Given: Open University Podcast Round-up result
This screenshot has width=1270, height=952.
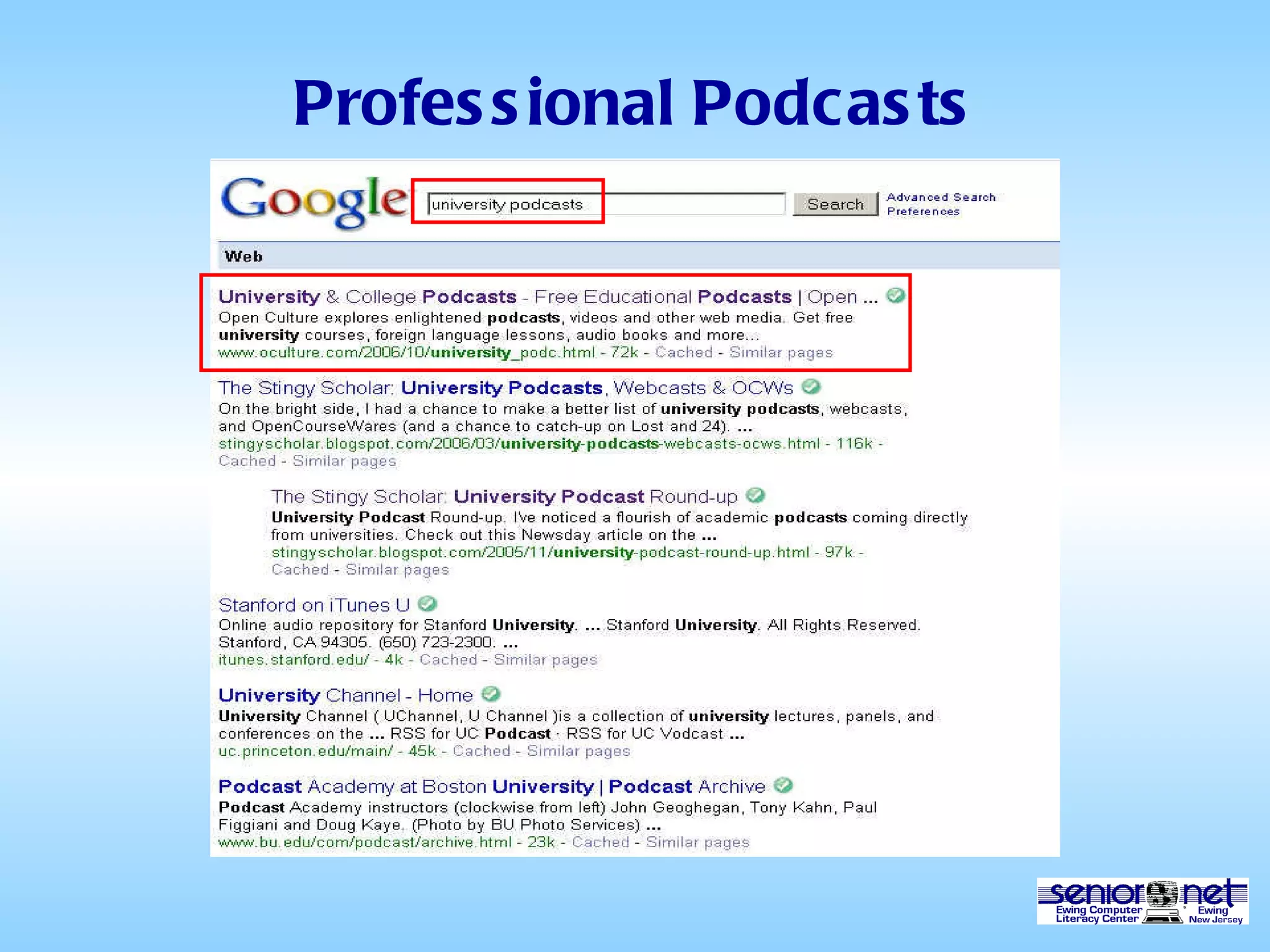Looking at the screenshot, I should pos(504,496).
